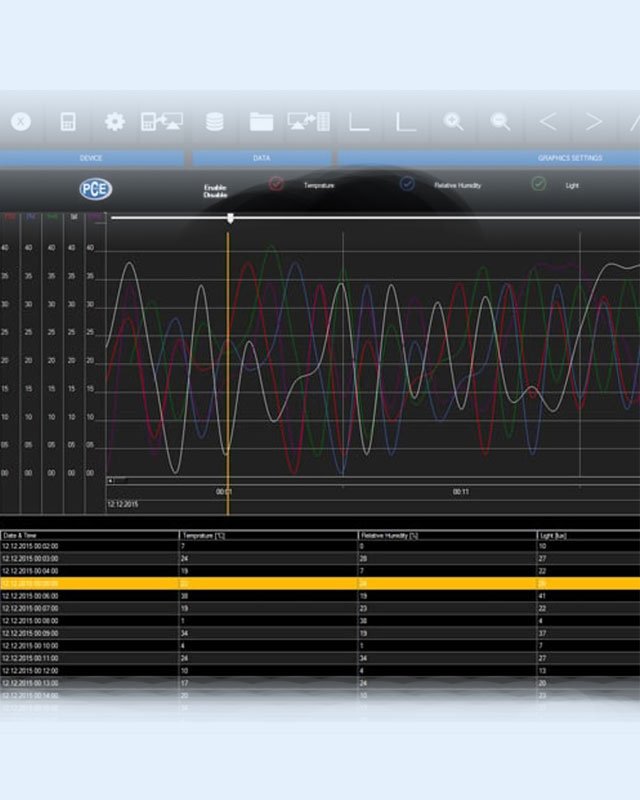Select row 12.12.2015 00:12:00
The image size is (640, 800).
click(x=320, y=671)
